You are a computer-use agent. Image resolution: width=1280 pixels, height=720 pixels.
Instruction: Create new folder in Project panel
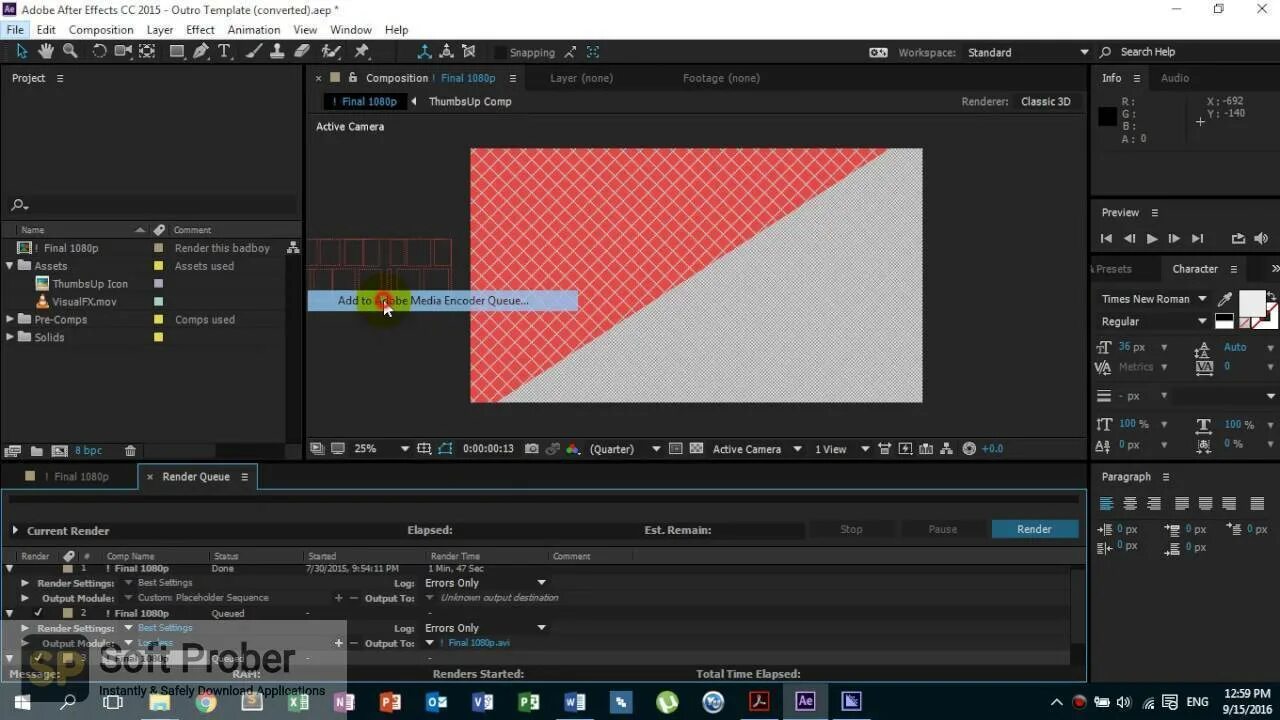point(37,451)
